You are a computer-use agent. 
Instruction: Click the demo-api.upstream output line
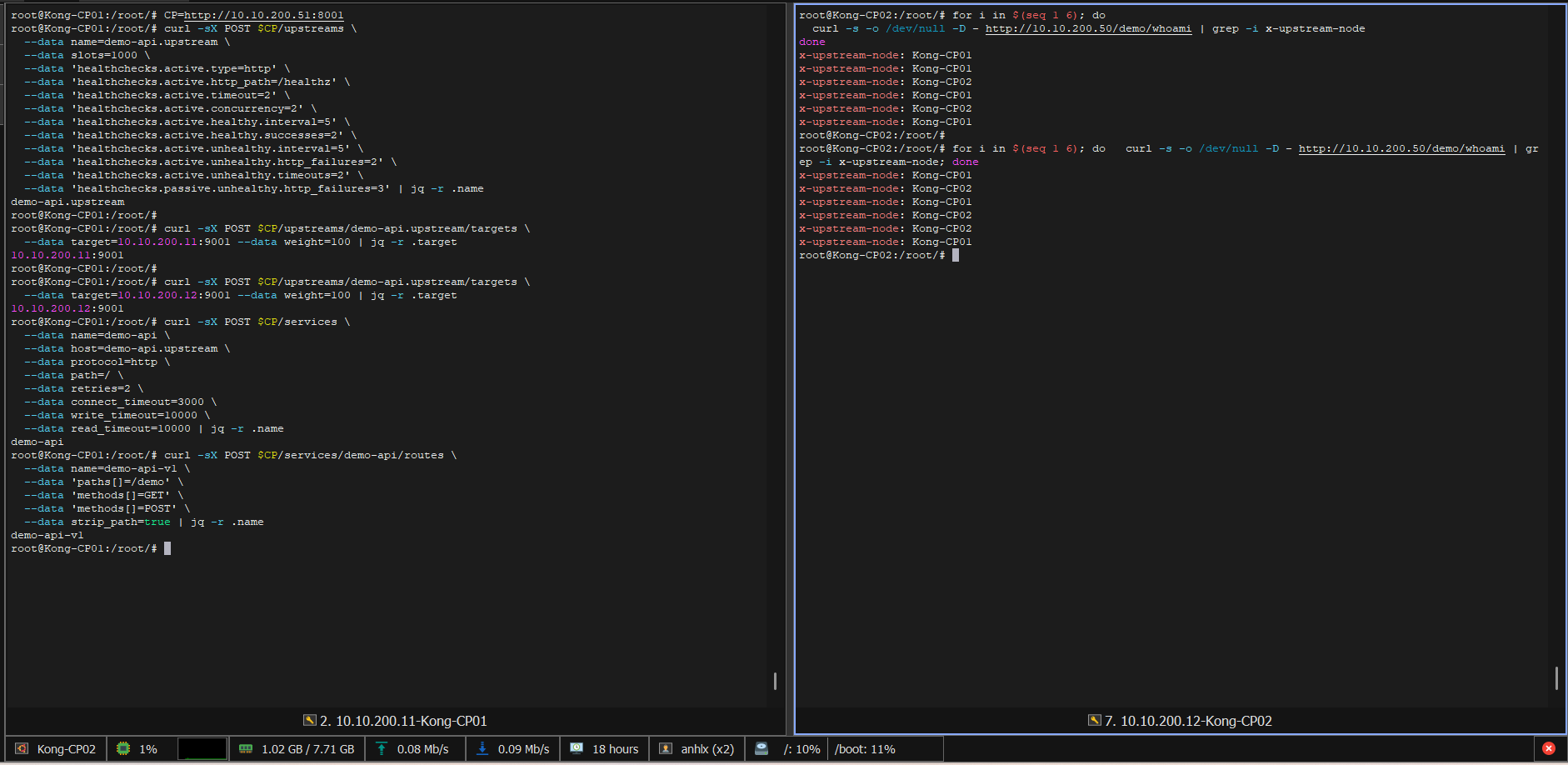pos(67,202)
